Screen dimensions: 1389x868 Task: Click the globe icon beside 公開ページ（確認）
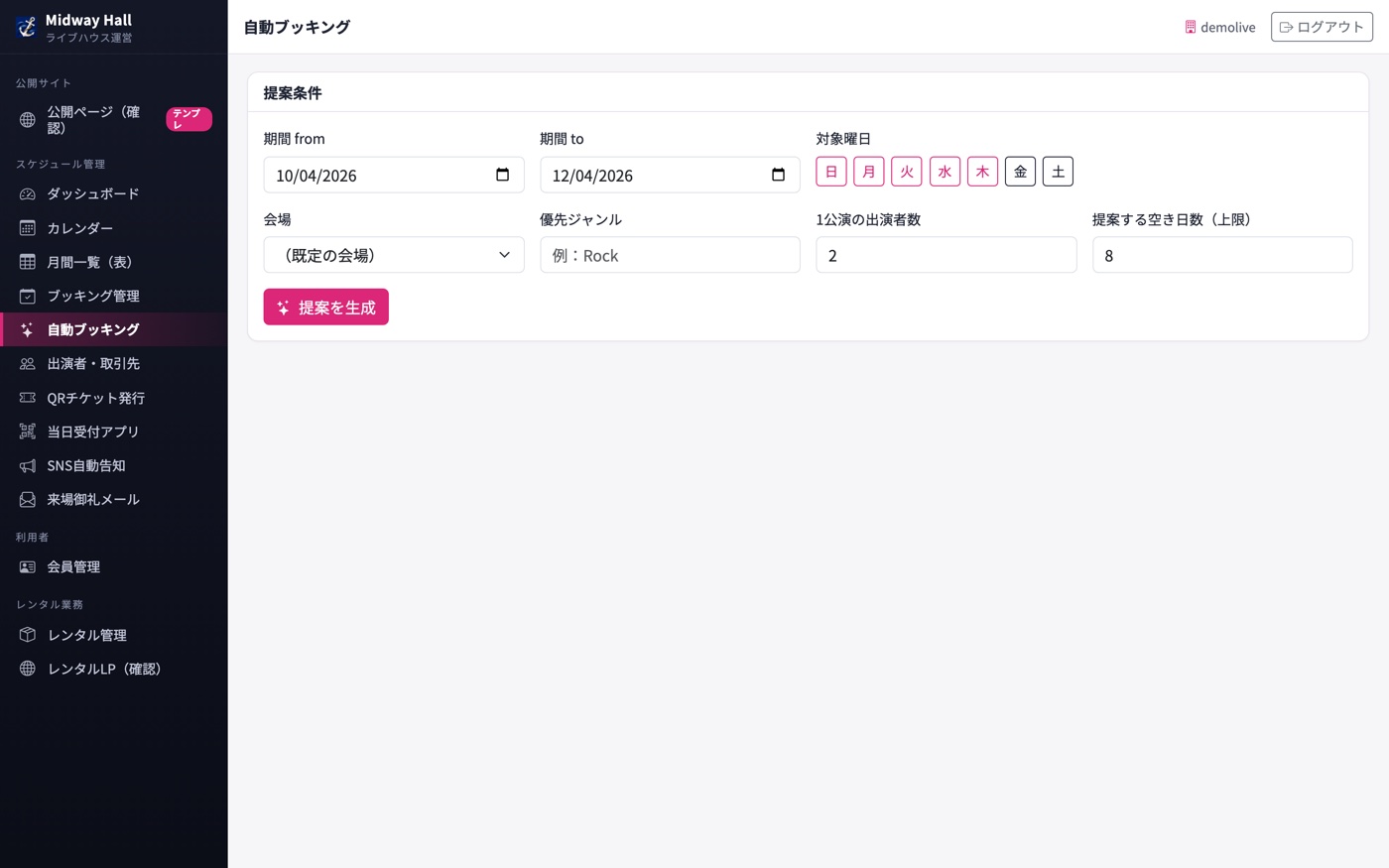click(28, 120)
